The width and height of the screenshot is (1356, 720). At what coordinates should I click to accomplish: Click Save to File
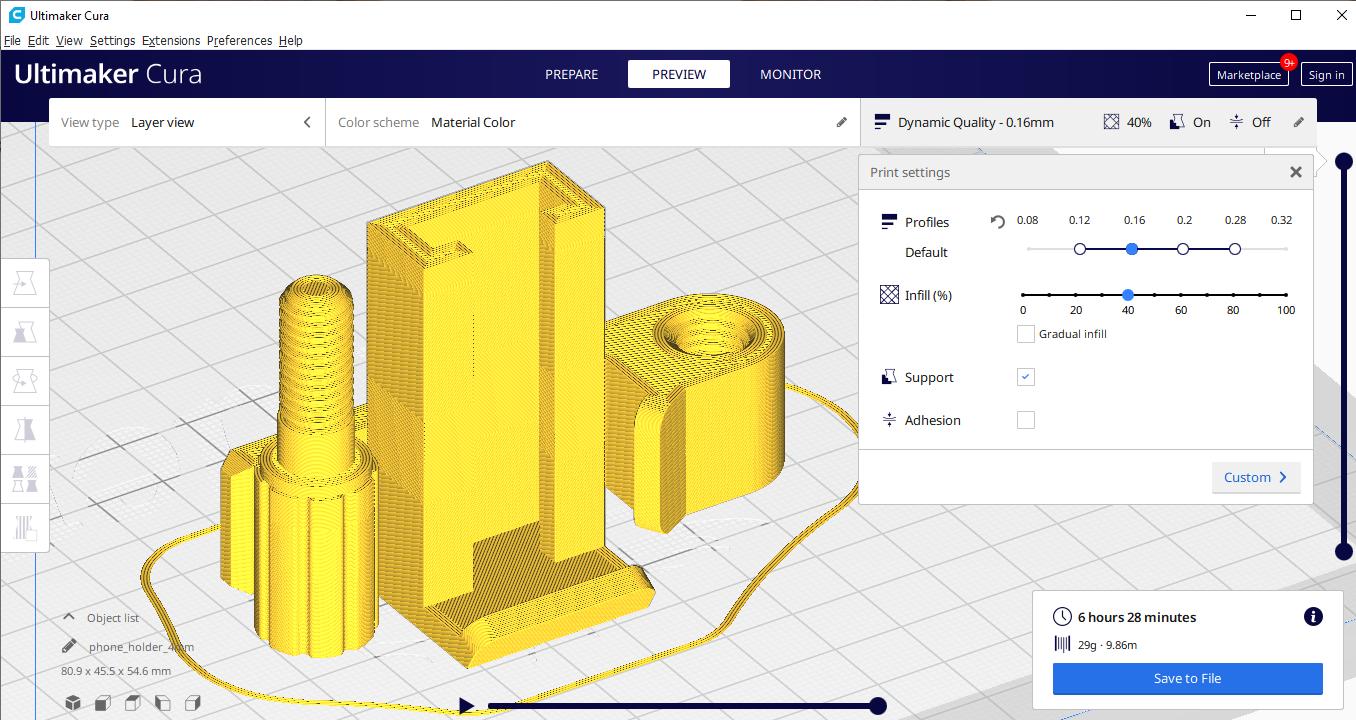pyautogui.click(x=1187, y=678)
